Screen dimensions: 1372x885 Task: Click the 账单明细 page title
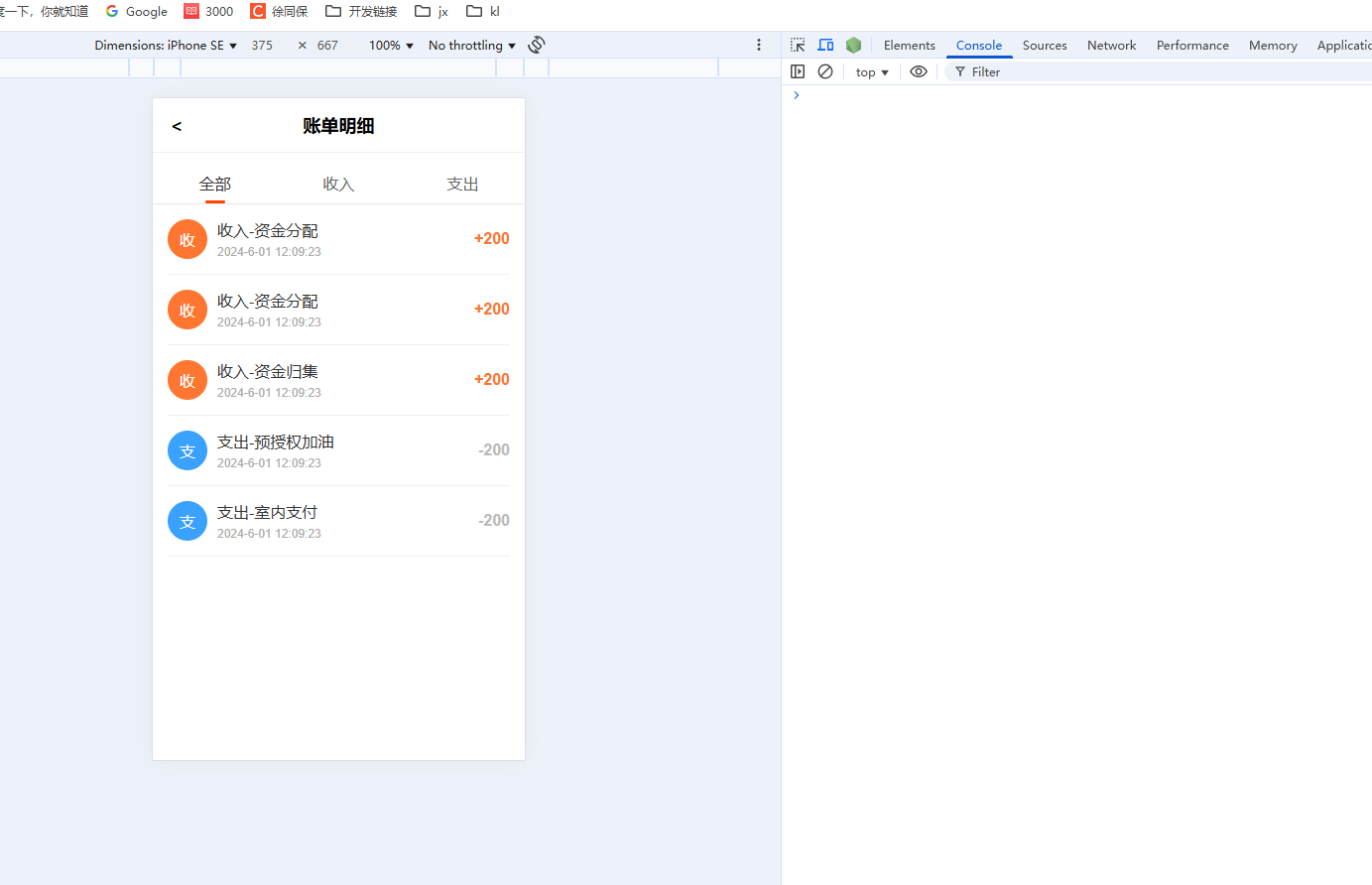338,126
